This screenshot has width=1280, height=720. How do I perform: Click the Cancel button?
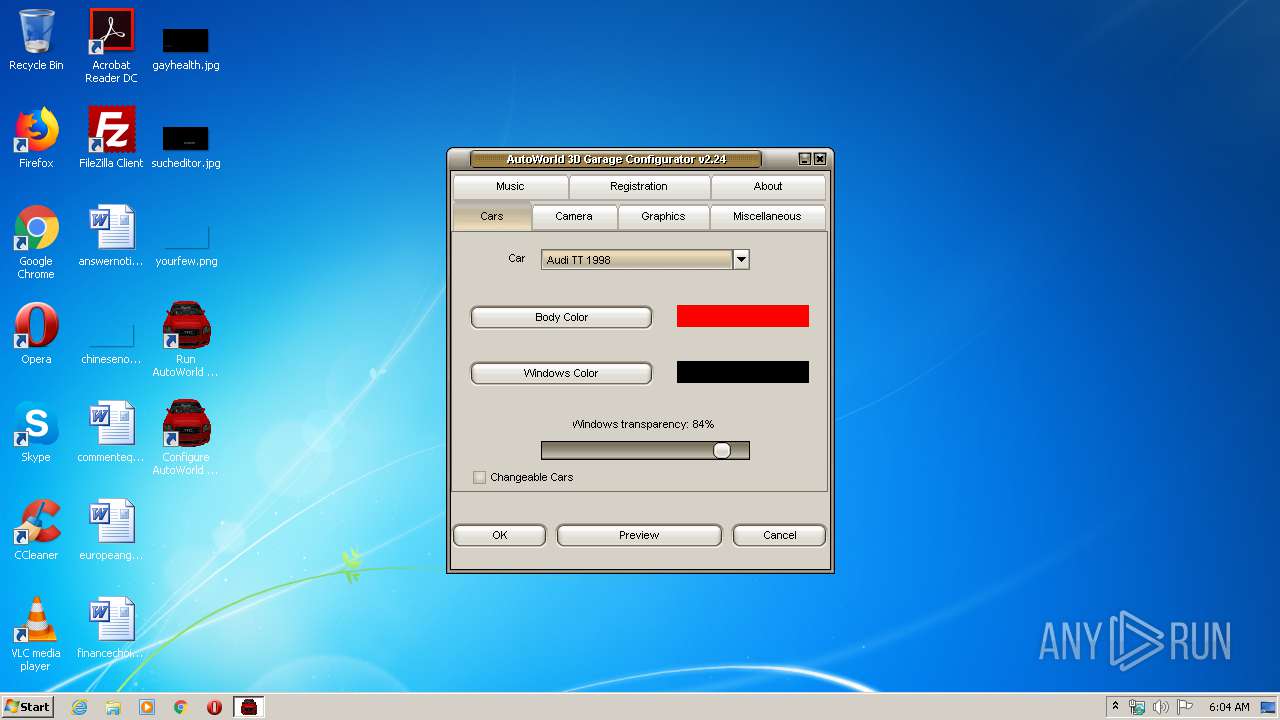tap(779, 535)
